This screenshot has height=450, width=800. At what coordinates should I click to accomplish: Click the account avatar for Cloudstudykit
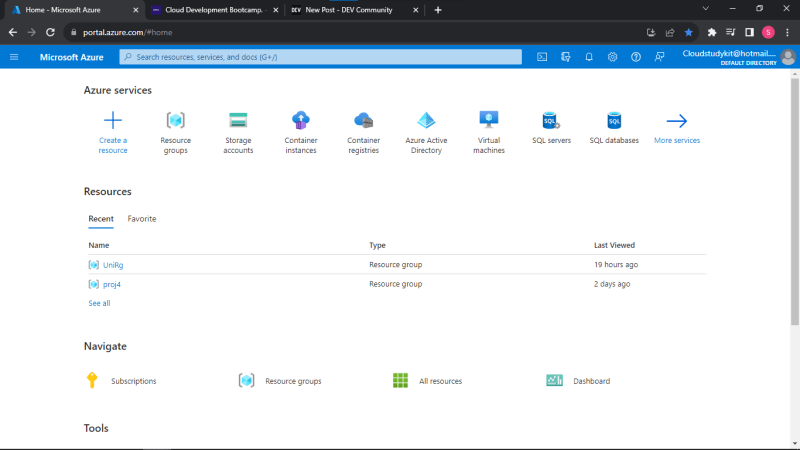[788, 57]
